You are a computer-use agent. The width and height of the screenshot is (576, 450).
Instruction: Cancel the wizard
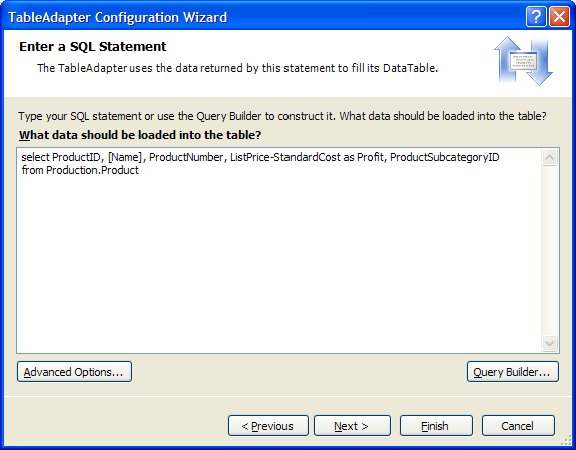click(518, 426)
